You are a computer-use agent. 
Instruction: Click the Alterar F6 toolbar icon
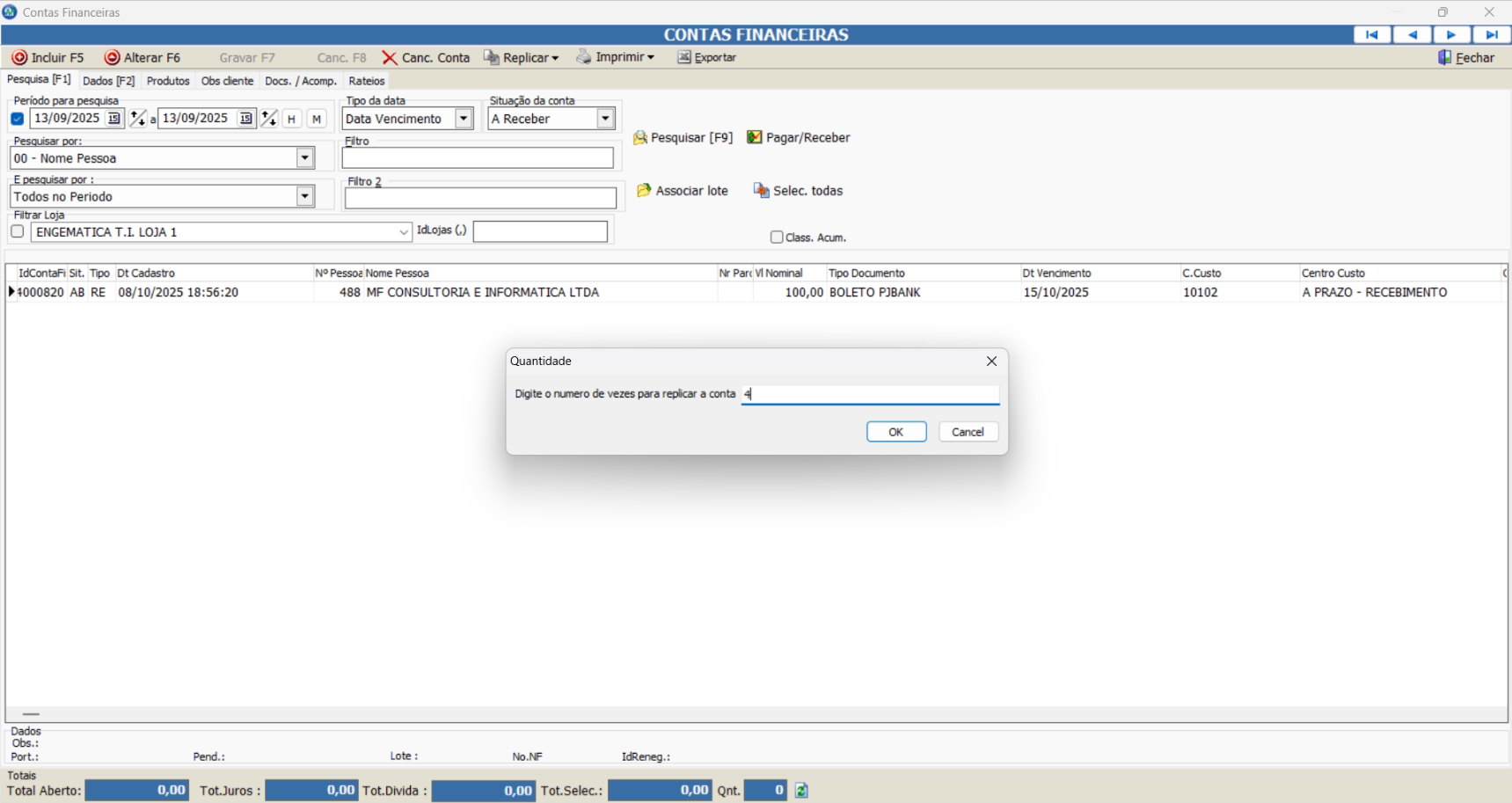click(112, 57)
